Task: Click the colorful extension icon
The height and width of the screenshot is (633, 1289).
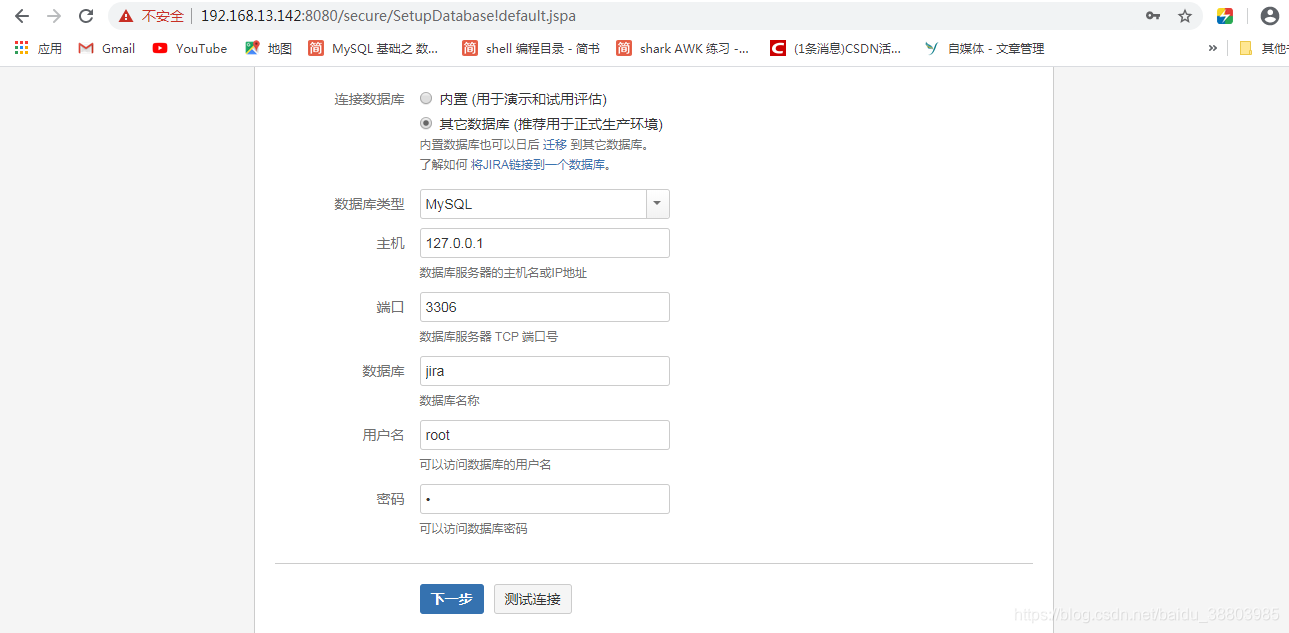Action: tap(1225, 16)
